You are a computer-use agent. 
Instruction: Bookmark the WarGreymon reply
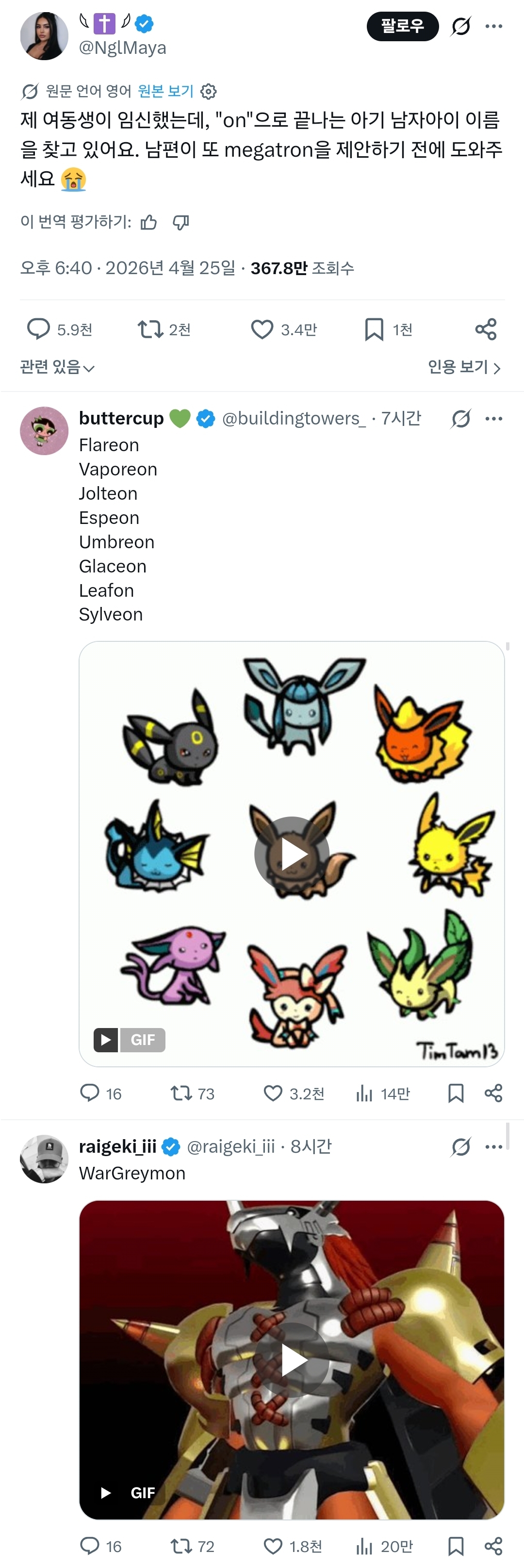point(456,1546)
